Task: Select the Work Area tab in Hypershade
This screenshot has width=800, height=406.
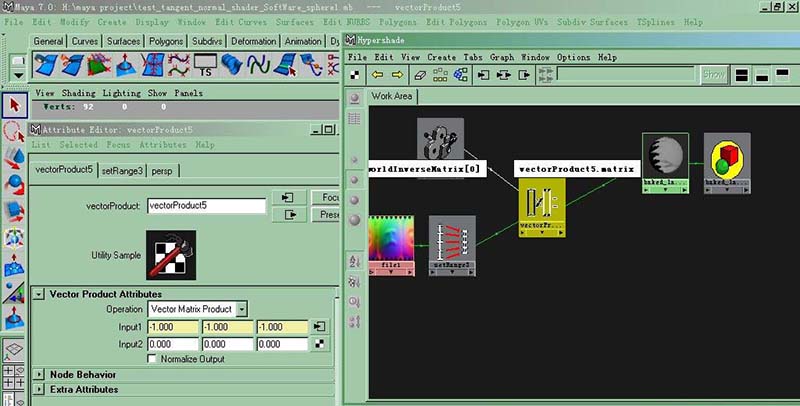Action: pyautogui.click(x=391, y=96)
